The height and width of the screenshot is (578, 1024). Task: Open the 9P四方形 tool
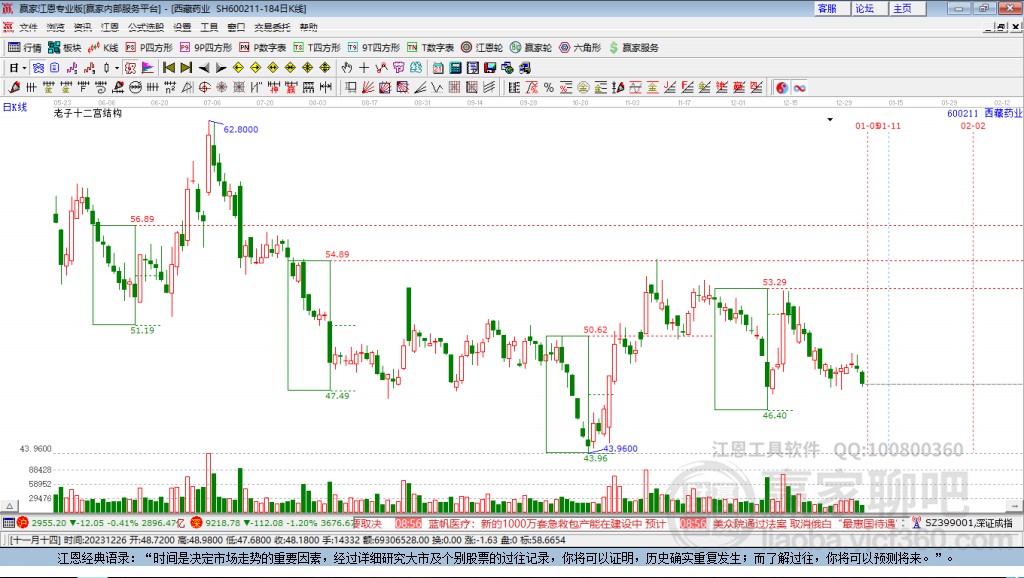click(x=205, y=47)
